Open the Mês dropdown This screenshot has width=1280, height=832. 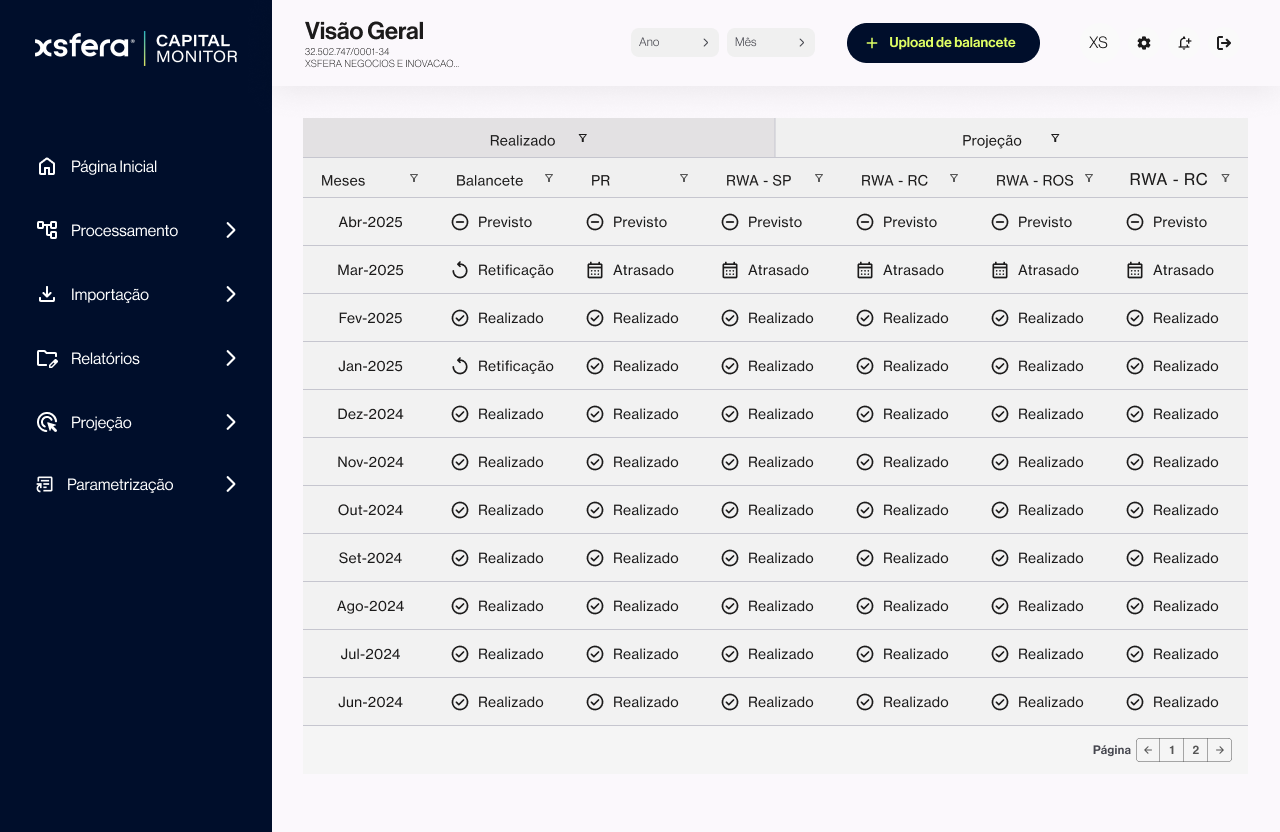coord(770,42)
